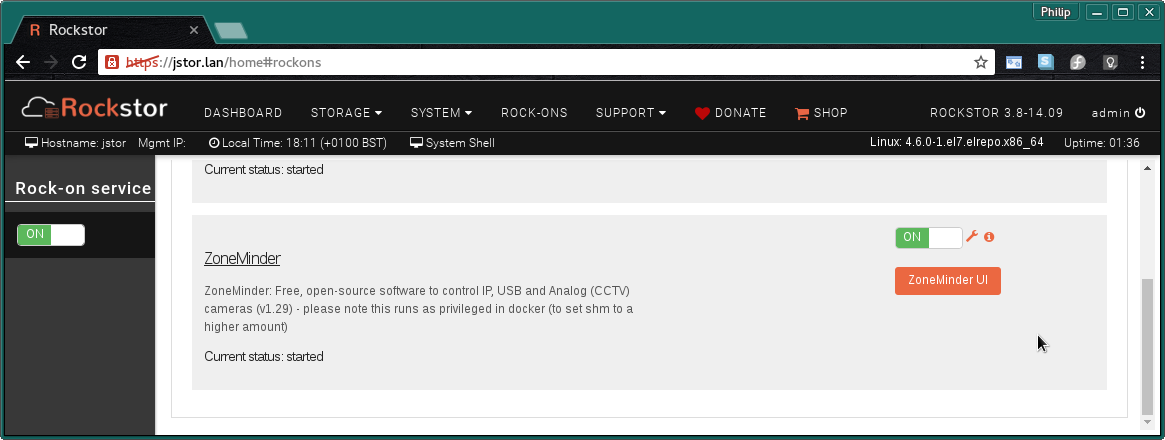
Task: Toggle the Rock-on service switch
Action: (51, 235)
